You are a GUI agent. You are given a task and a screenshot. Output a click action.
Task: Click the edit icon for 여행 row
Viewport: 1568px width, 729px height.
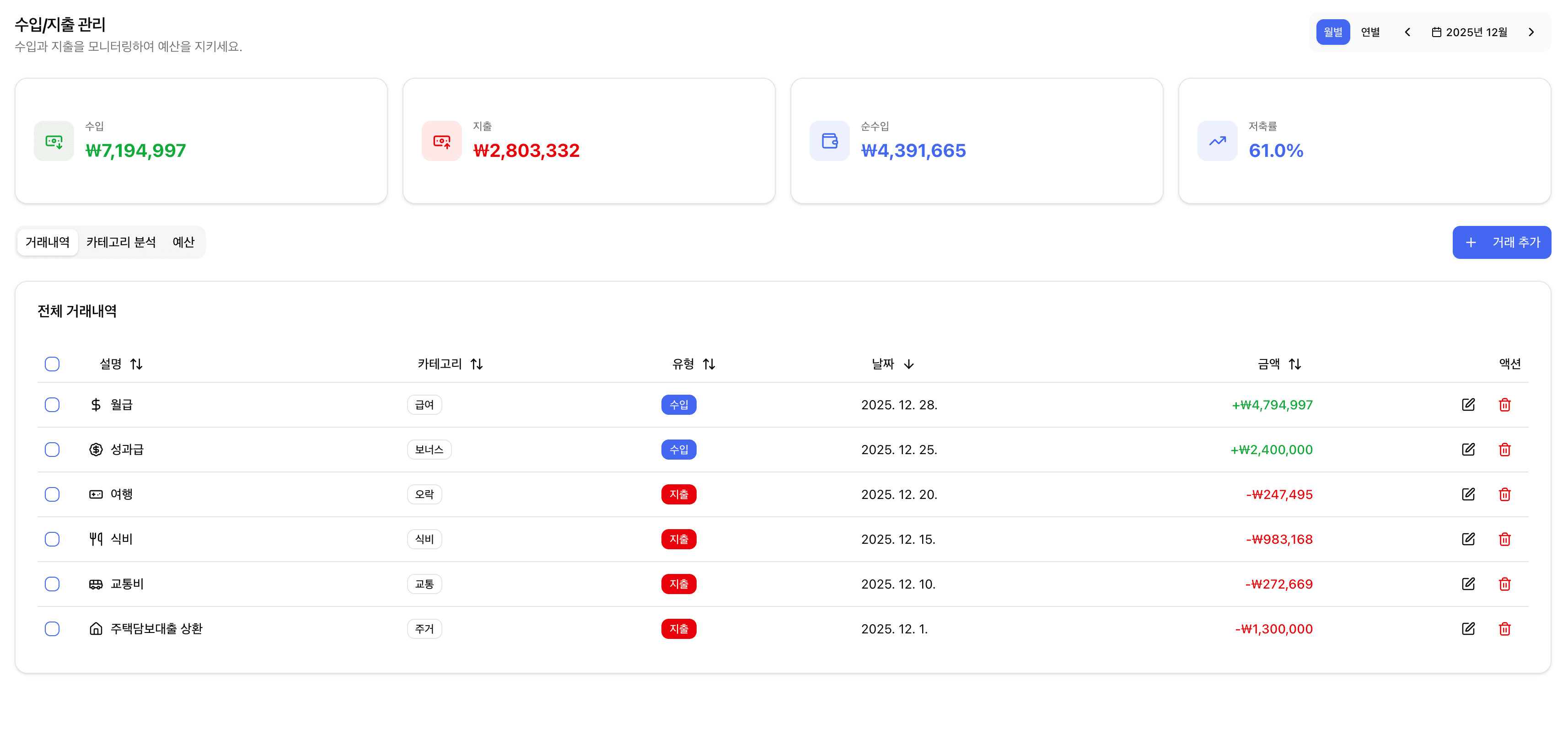tap(1467, 494)
